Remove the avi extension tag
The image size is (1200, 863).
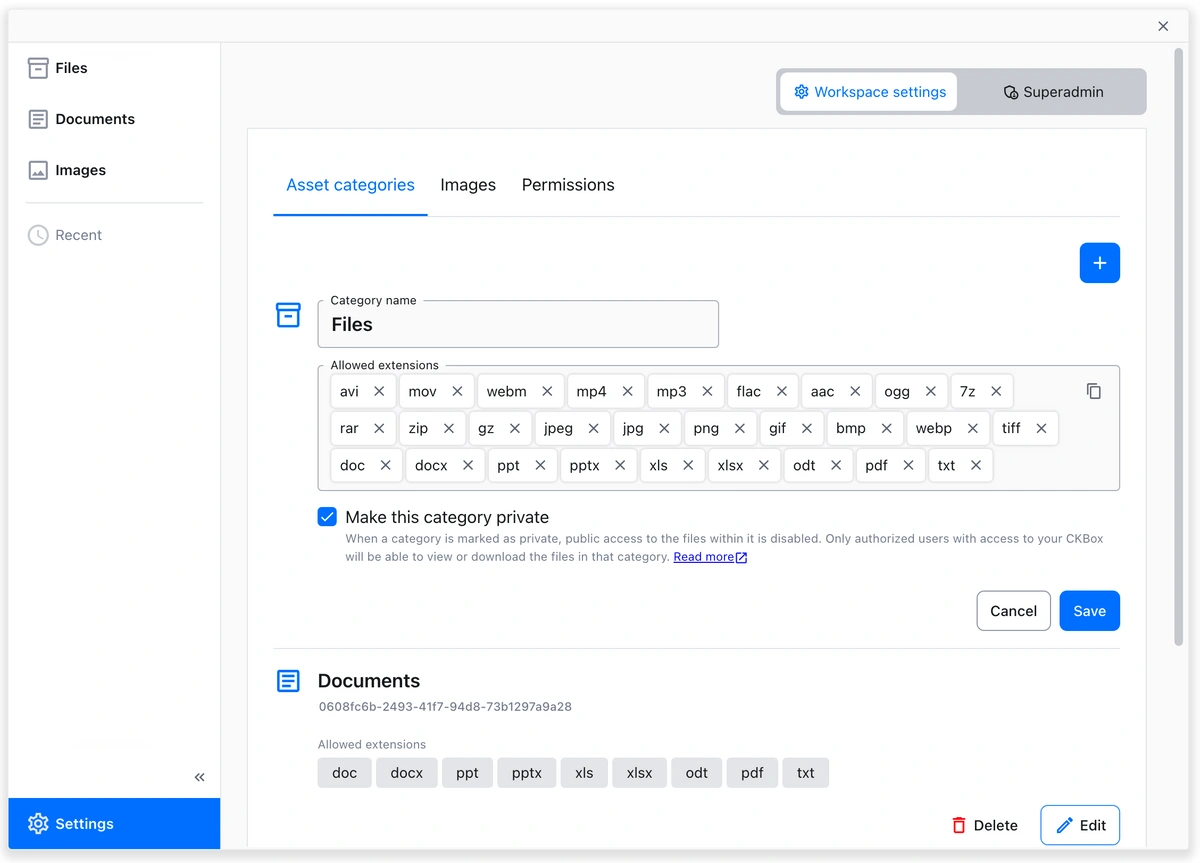coord(379,391)
